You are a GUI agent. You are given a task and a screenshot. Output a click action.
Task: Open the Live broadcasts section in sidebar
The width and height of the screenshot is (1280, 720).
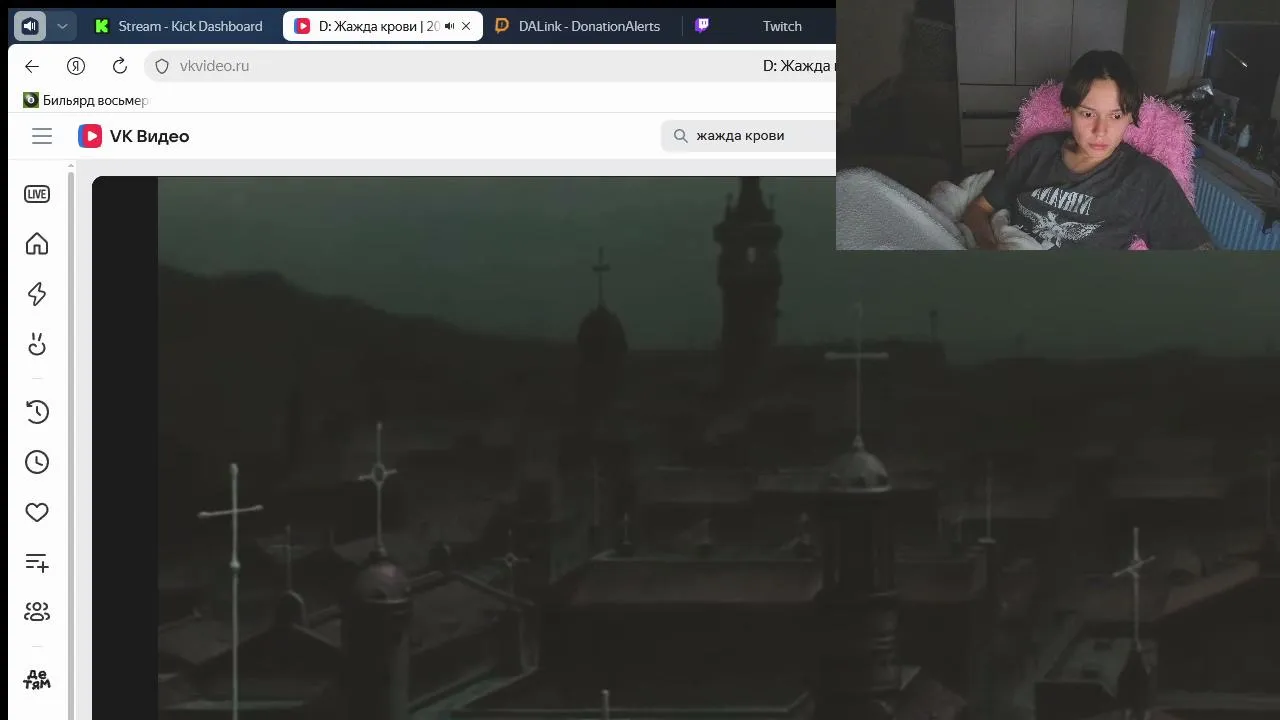click(x=37, y=194)
